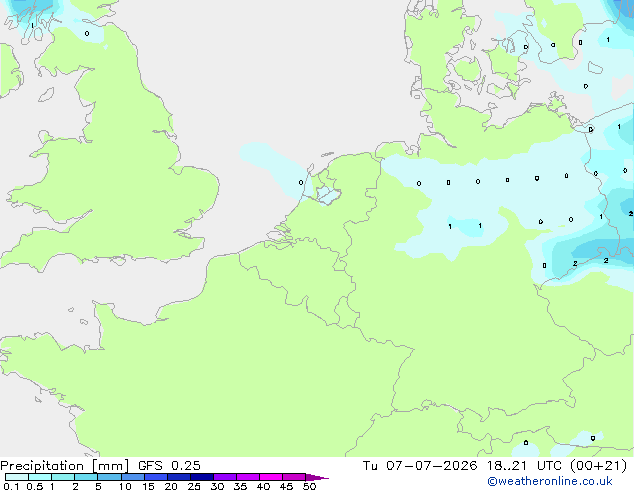
Task: Click the above-50 arrow tip of the legend
Action: coord(317,477)
